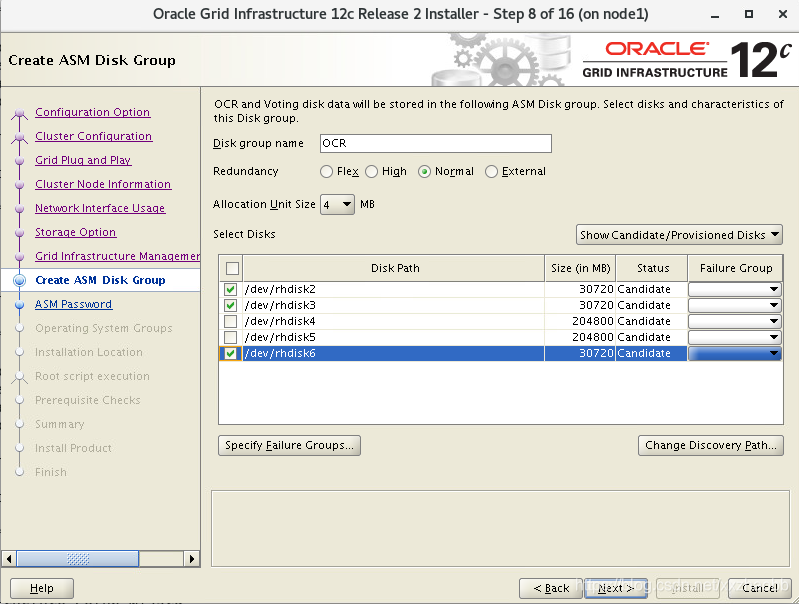Uncheck the /dev/rhdisk2 checkbox
The height and width of the screenshot is (604, 799).
coord(230,290)
